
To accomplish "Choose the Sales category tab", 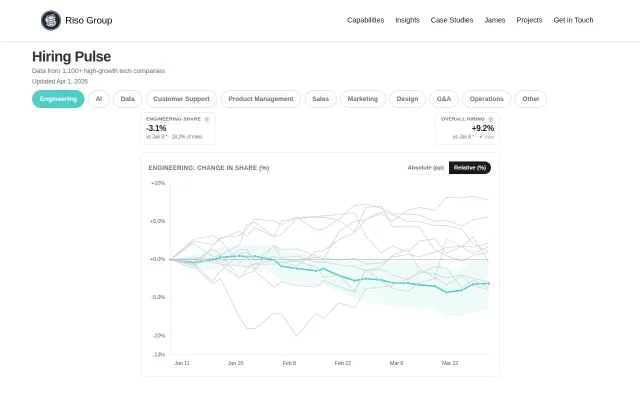I will coord(320,99).
